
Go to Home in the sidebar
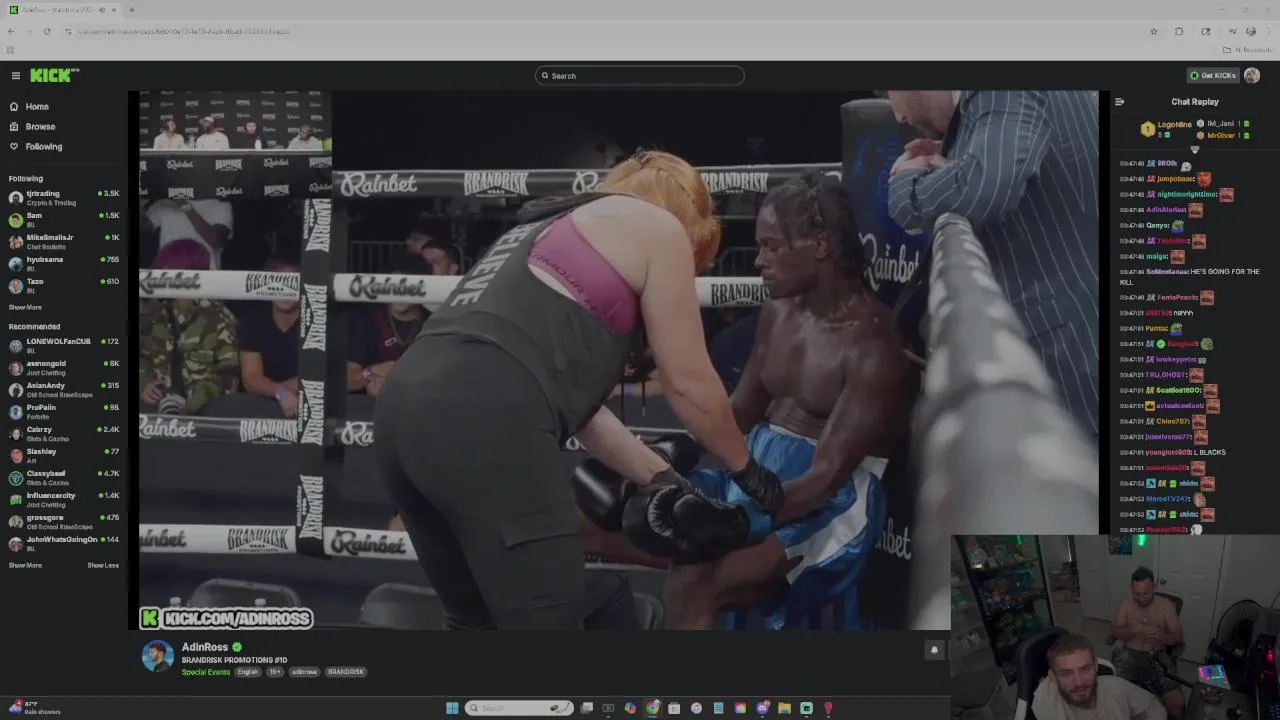point(37,106)
